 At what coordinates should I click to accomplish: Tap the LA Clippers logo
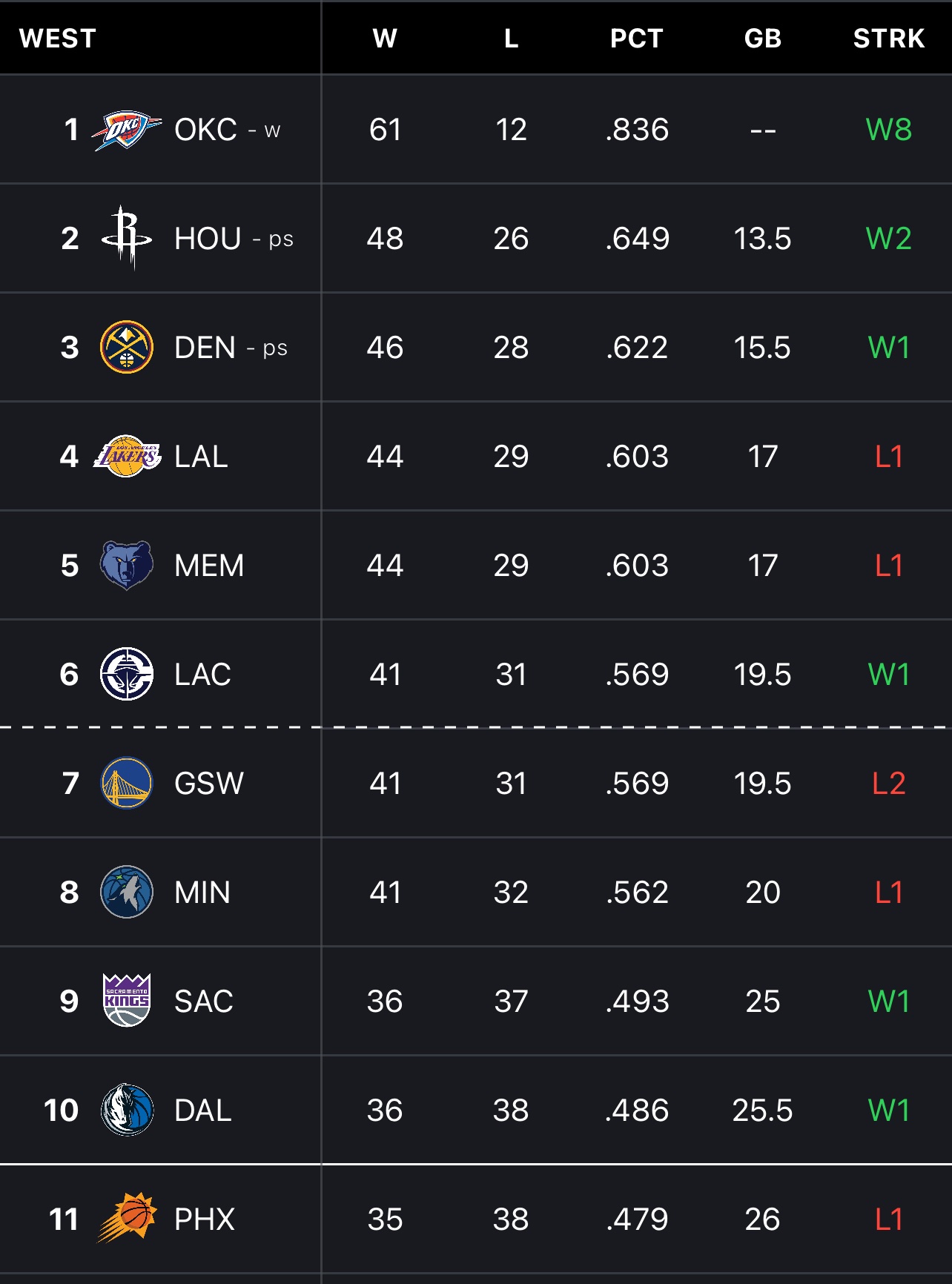[x=127, y=674]
